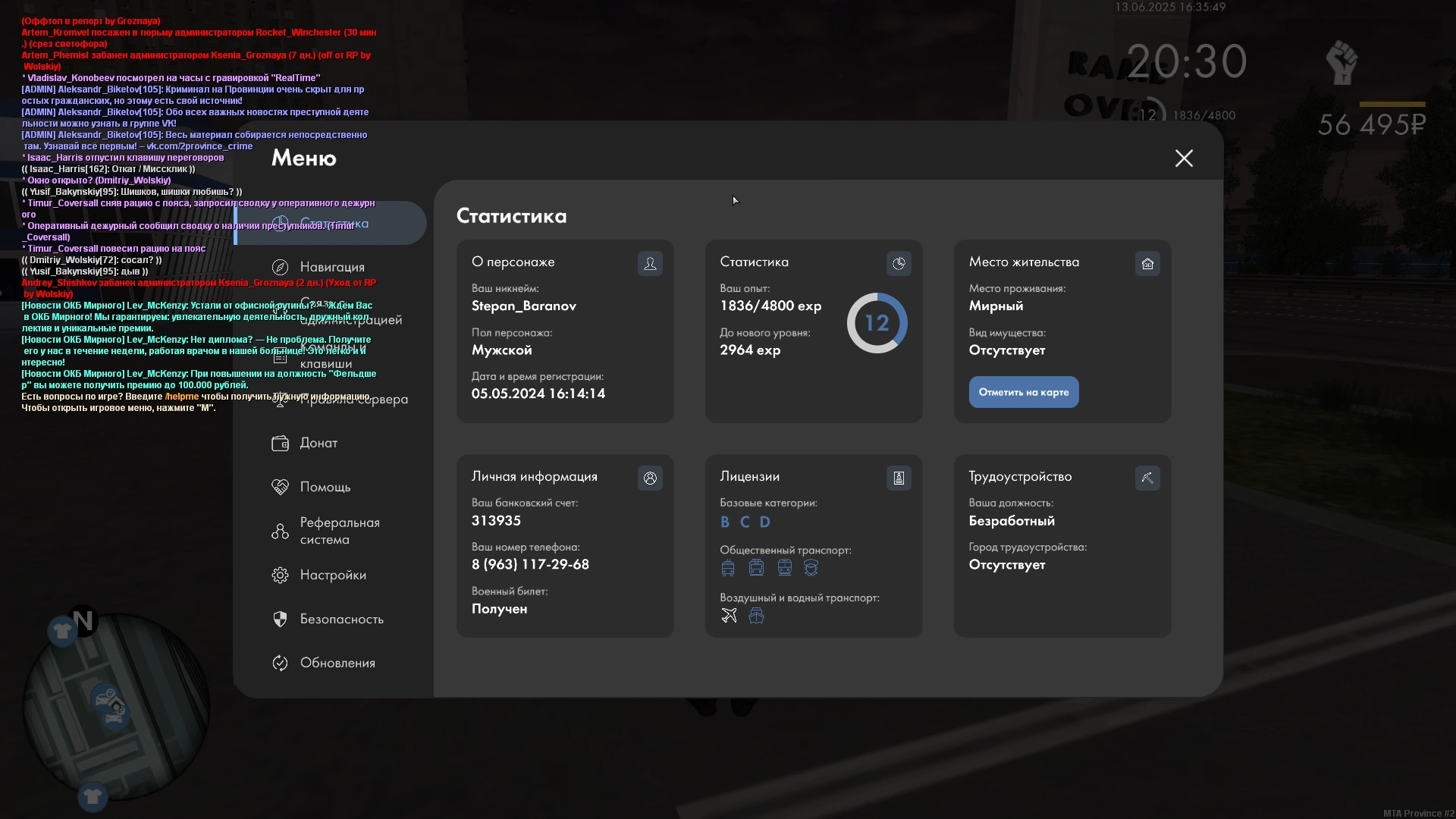Click the handshake heart icon beside Помощь
Screen dimensions: 1456x819
click(x=280, y=487)
